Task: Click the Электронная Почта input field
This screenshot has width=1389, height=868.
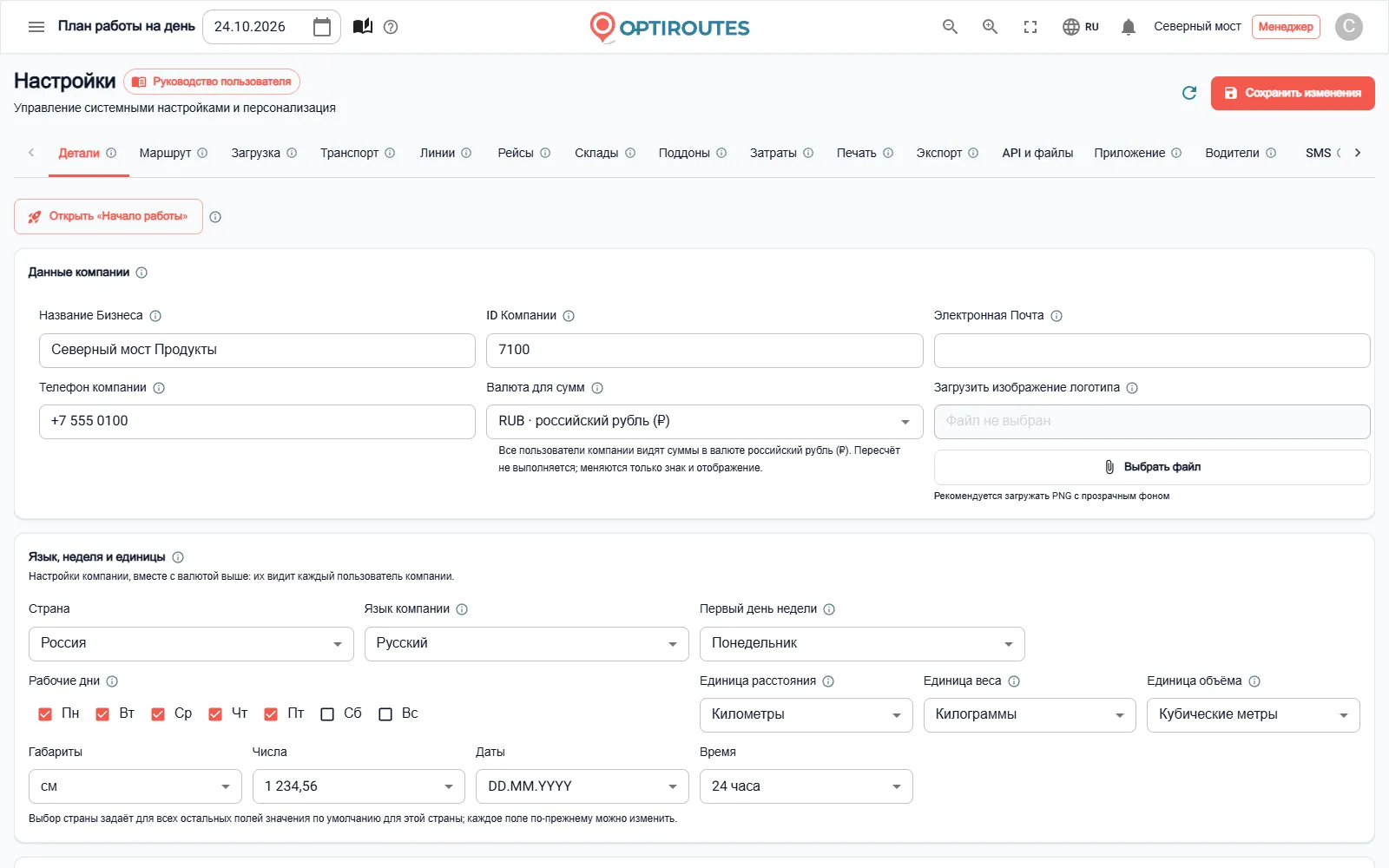Action: [1152, 351]
